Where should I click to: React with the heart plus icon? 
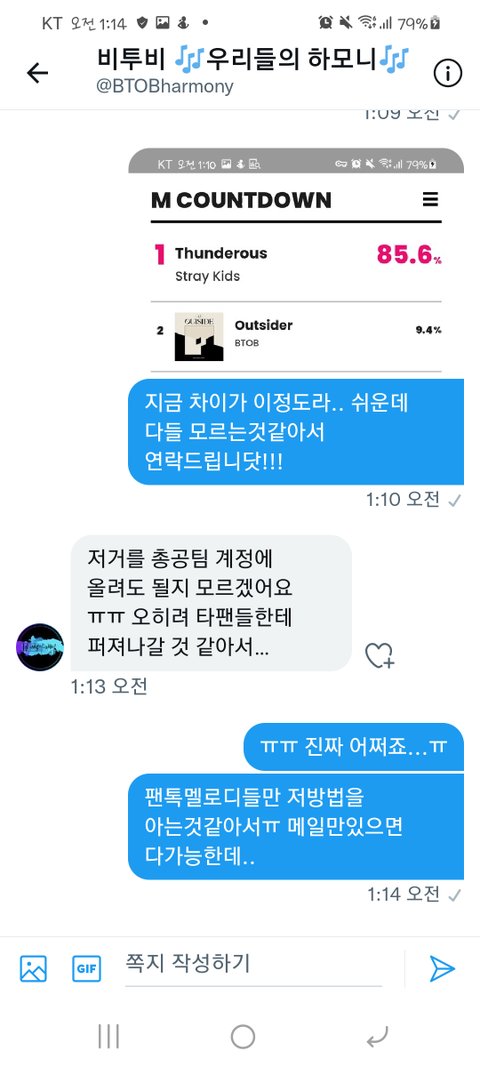(379, 655)
